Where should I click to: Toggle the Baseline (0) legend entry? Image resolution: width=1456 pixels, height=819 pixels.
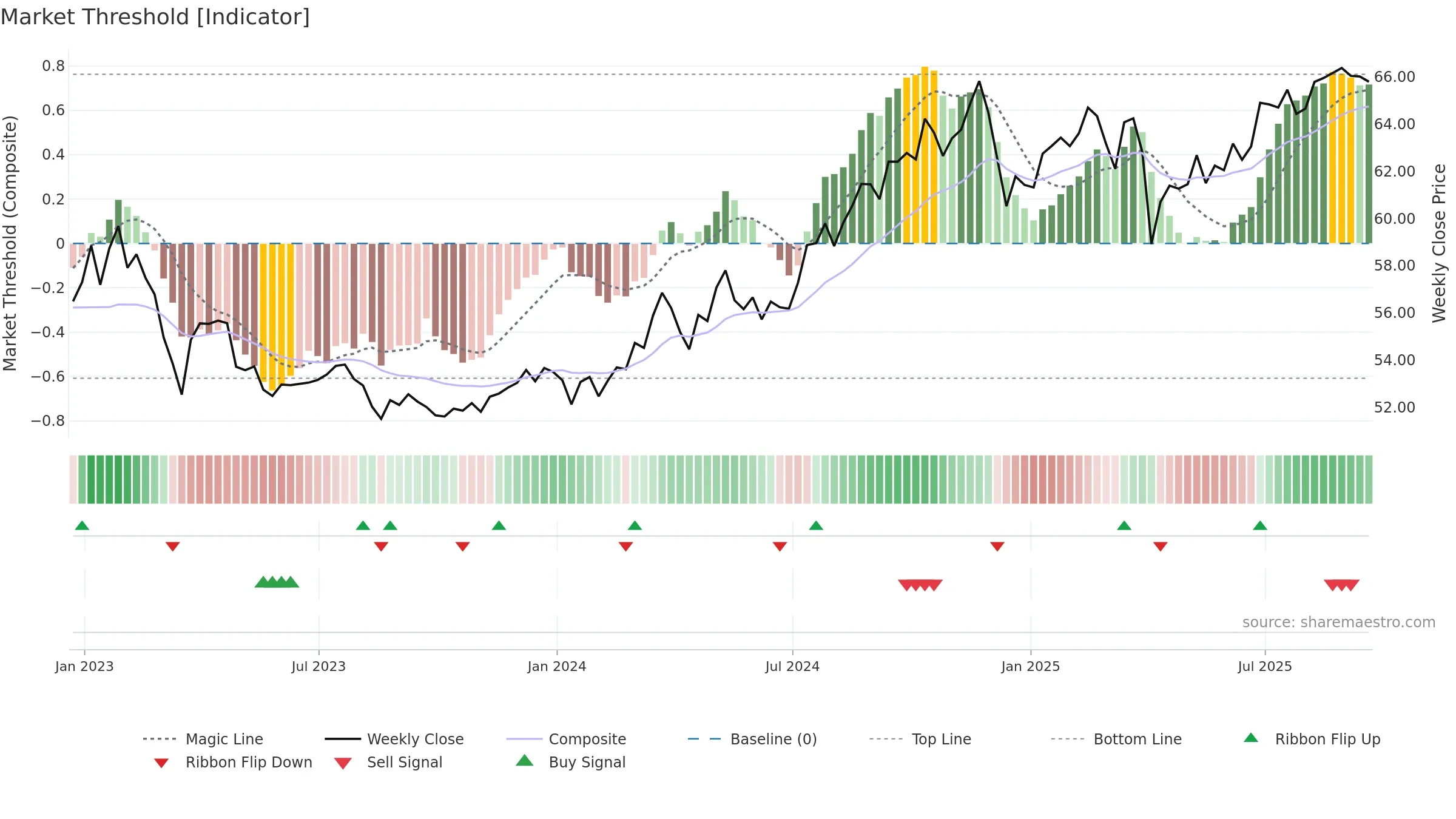click(752, 739)
